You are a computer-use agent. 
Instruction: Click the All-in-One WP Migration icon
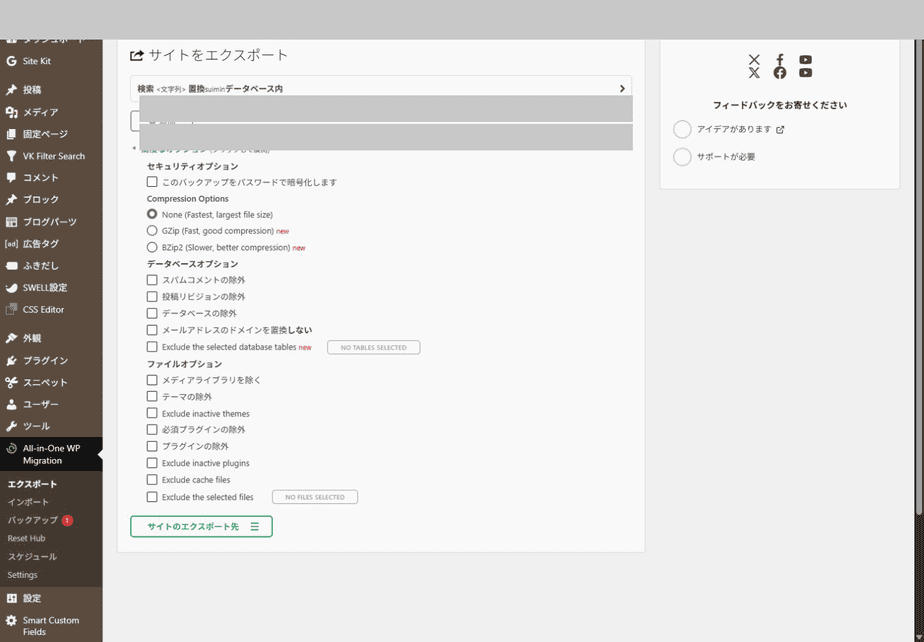11,449
